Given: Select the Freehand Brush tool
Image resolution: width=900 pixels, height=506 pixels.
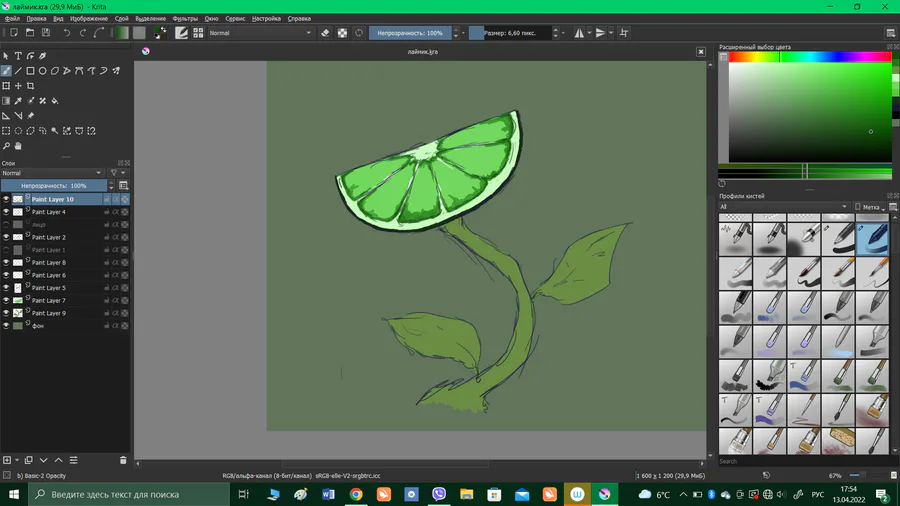Looking at the screenshot, I should (6, 71).
